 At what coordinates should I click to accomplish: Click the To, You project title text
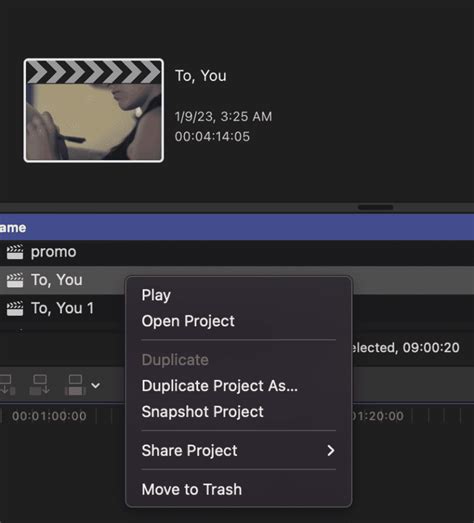201,76
